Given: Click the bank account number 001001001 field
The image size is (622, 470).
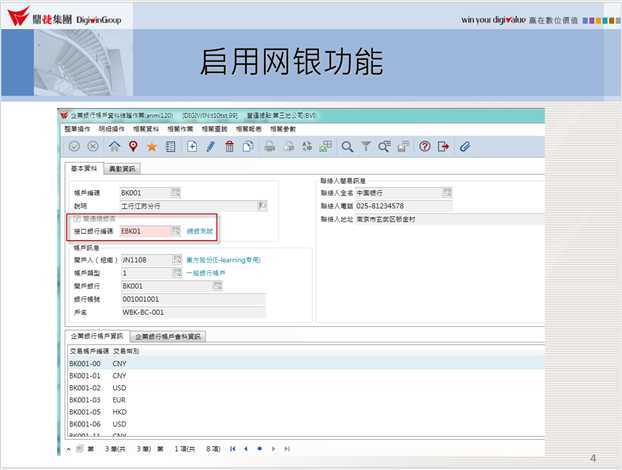Looking at the screenshot, I should [x=193, y=299].
